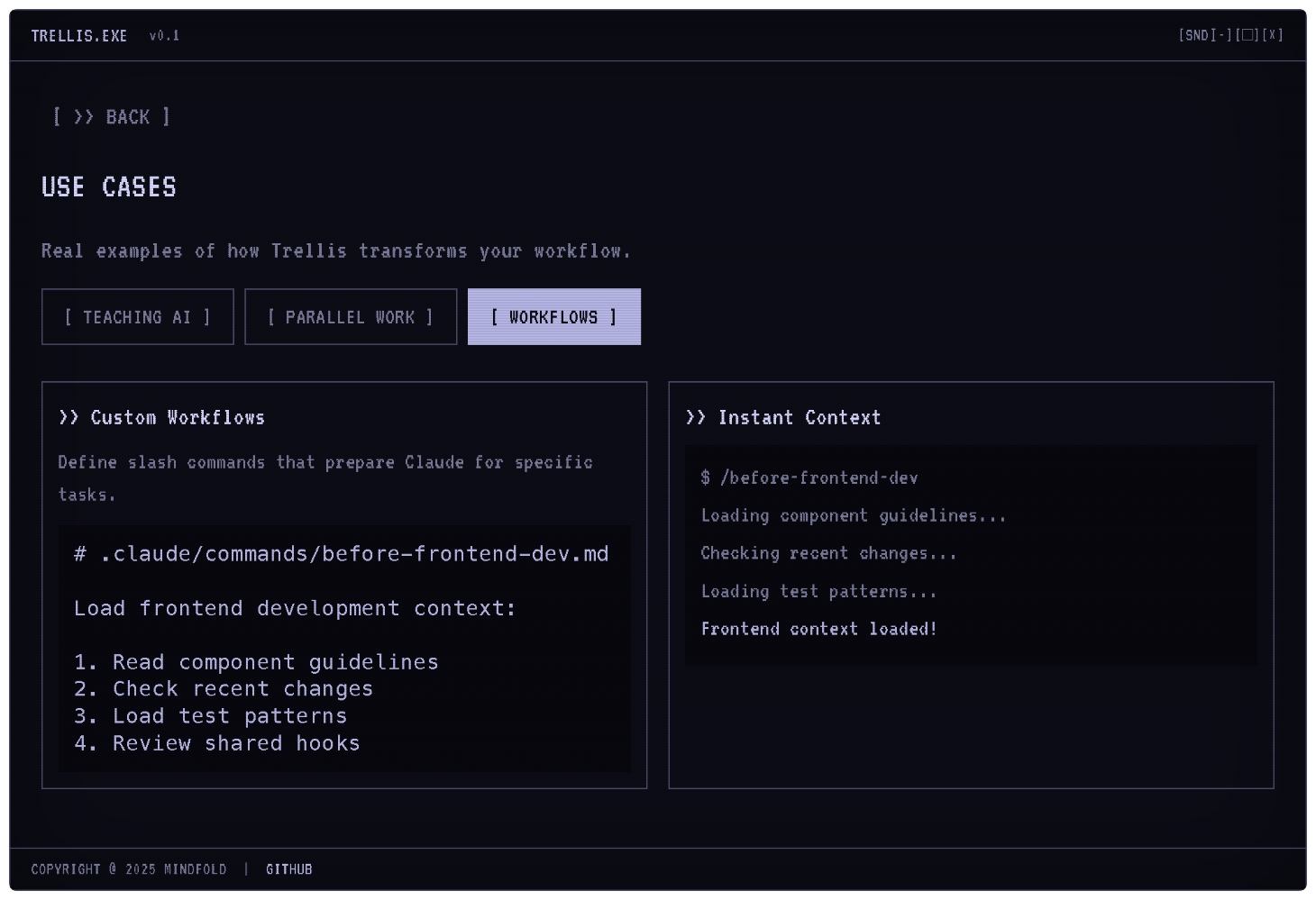Image resolution: width=1316 pixels, height=900 pixels.
Task: Click the >> chevron beside Instant Context
Action: (x=696, y=417)
